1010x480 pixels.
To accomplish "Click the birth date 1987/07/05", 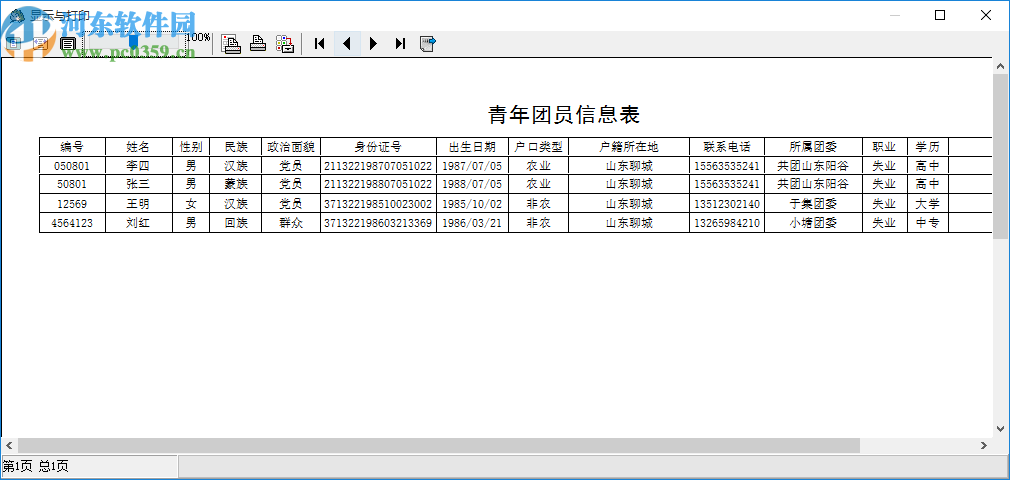I will click(472, 166).
